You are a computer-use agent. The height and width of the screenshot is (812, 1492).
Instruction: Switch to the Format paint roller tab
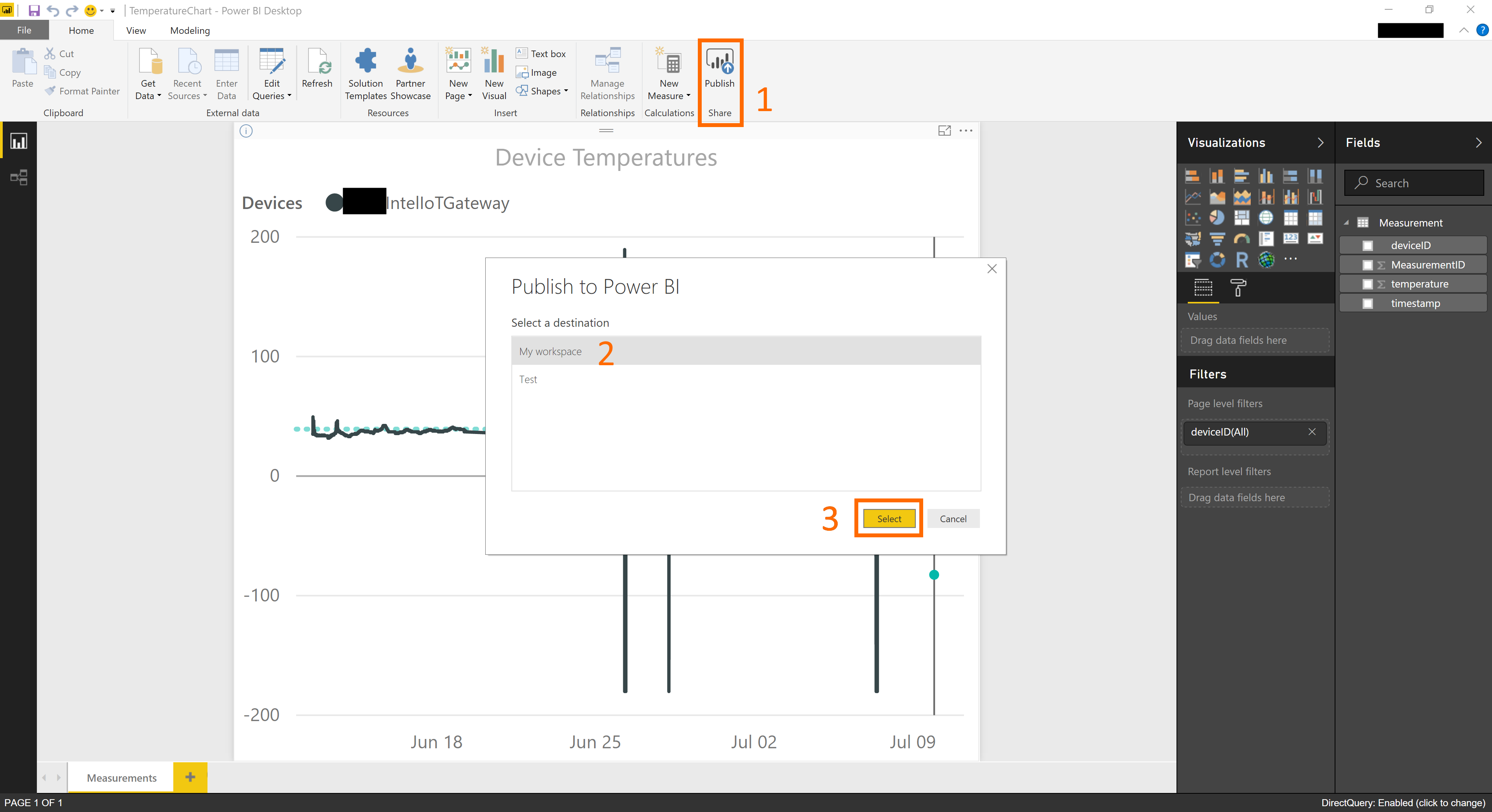(1238, 287)
